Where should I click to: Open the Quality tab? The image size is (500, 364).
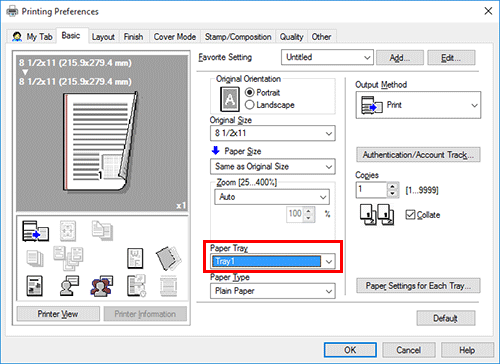[x=291, y=37]
